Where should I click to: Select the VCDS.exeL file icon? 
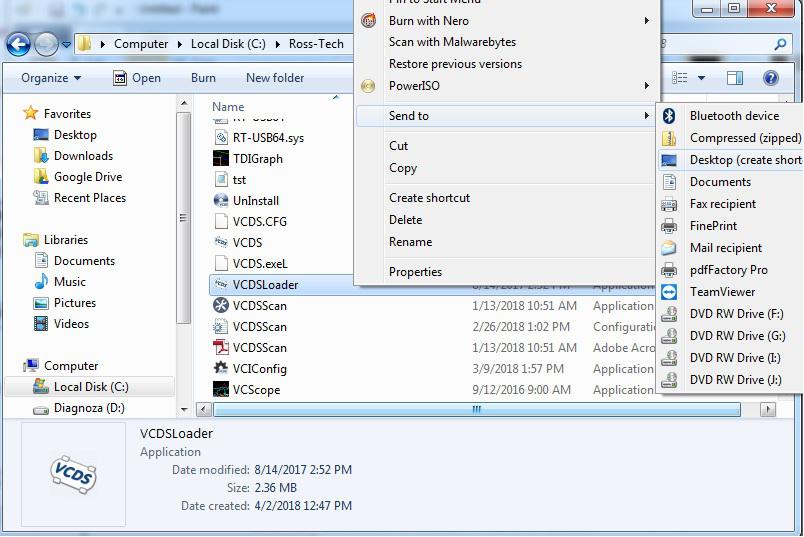tap(220, 264)
